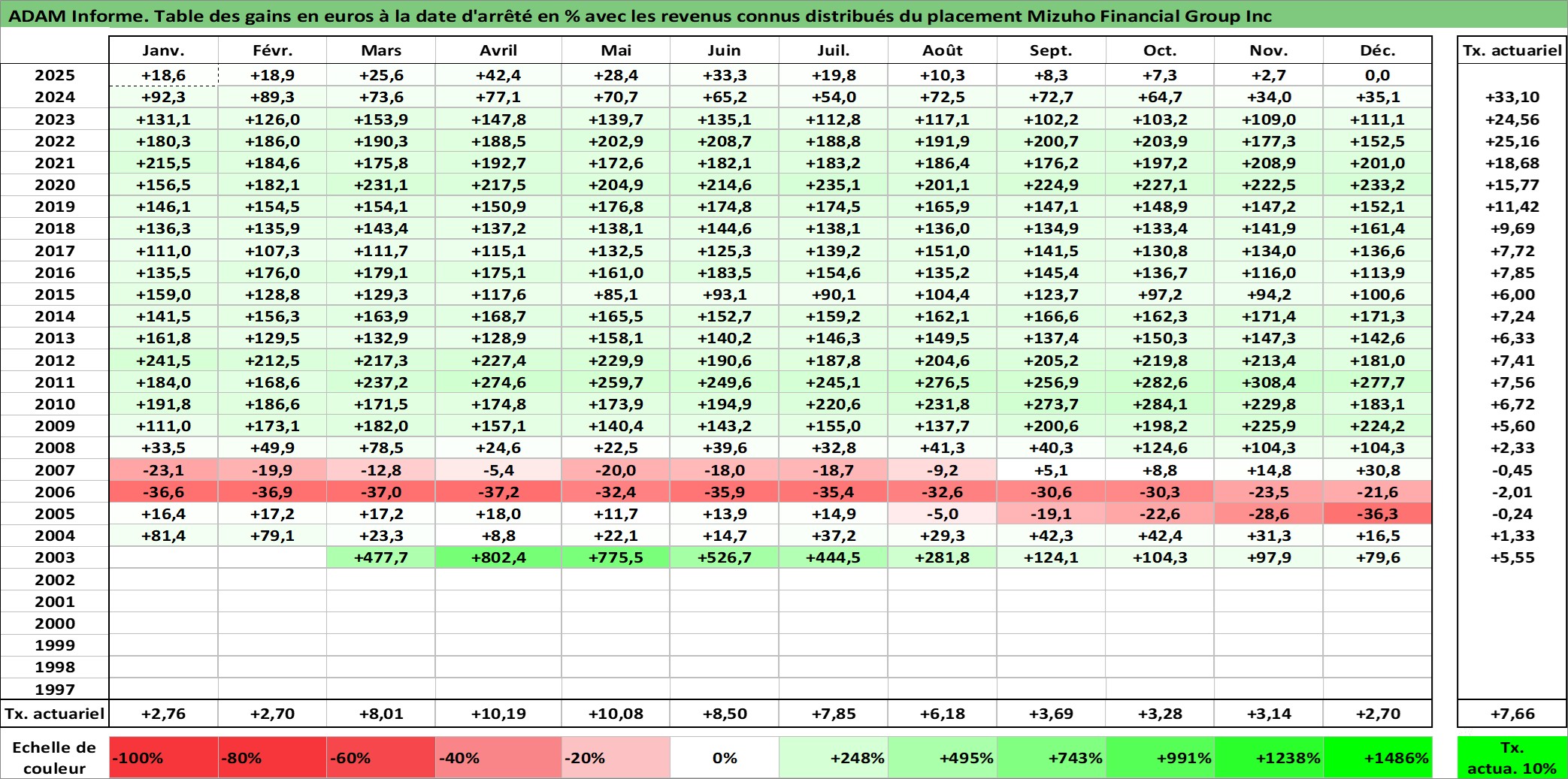Click cell +241,5 in row 2012
1568x779 pixels.
163,361
